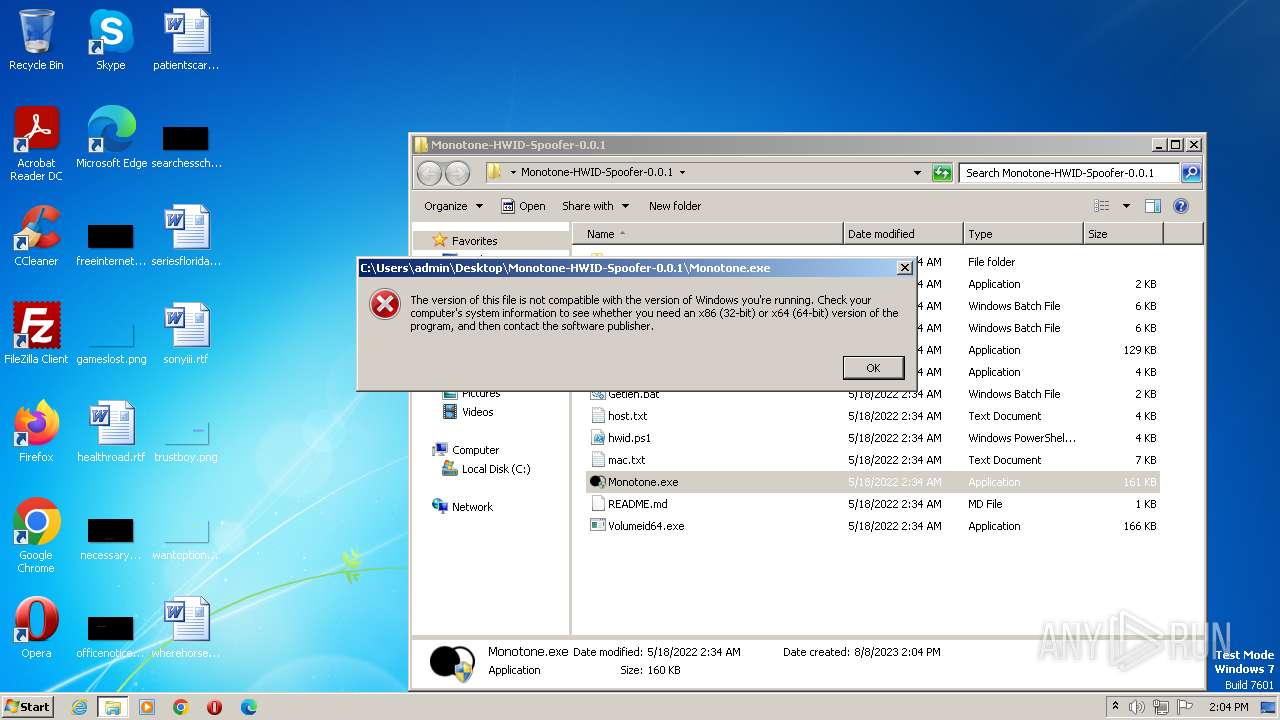
Task: Close the Monotone.exe error dialog
Action: click(904, 268)
